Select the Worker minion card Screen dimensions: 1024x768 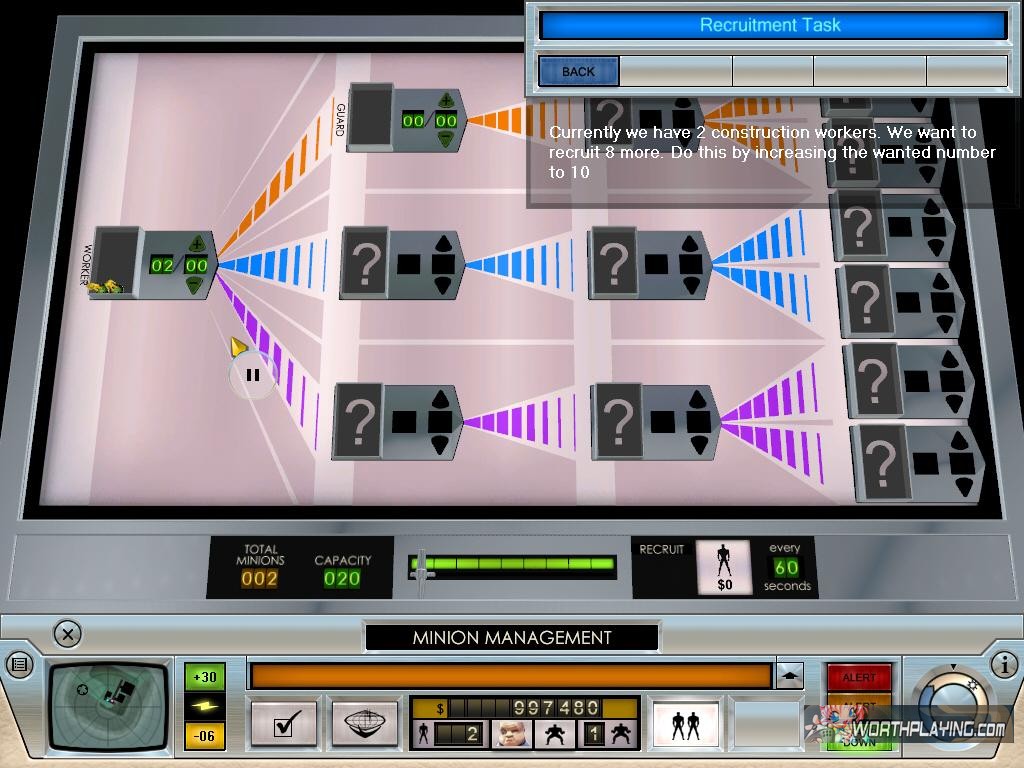coord(115,262)
